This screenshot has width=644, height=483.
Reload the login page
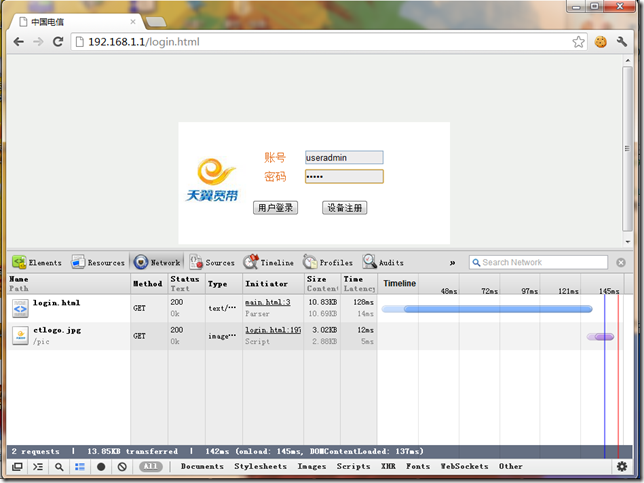coord(58,41)
